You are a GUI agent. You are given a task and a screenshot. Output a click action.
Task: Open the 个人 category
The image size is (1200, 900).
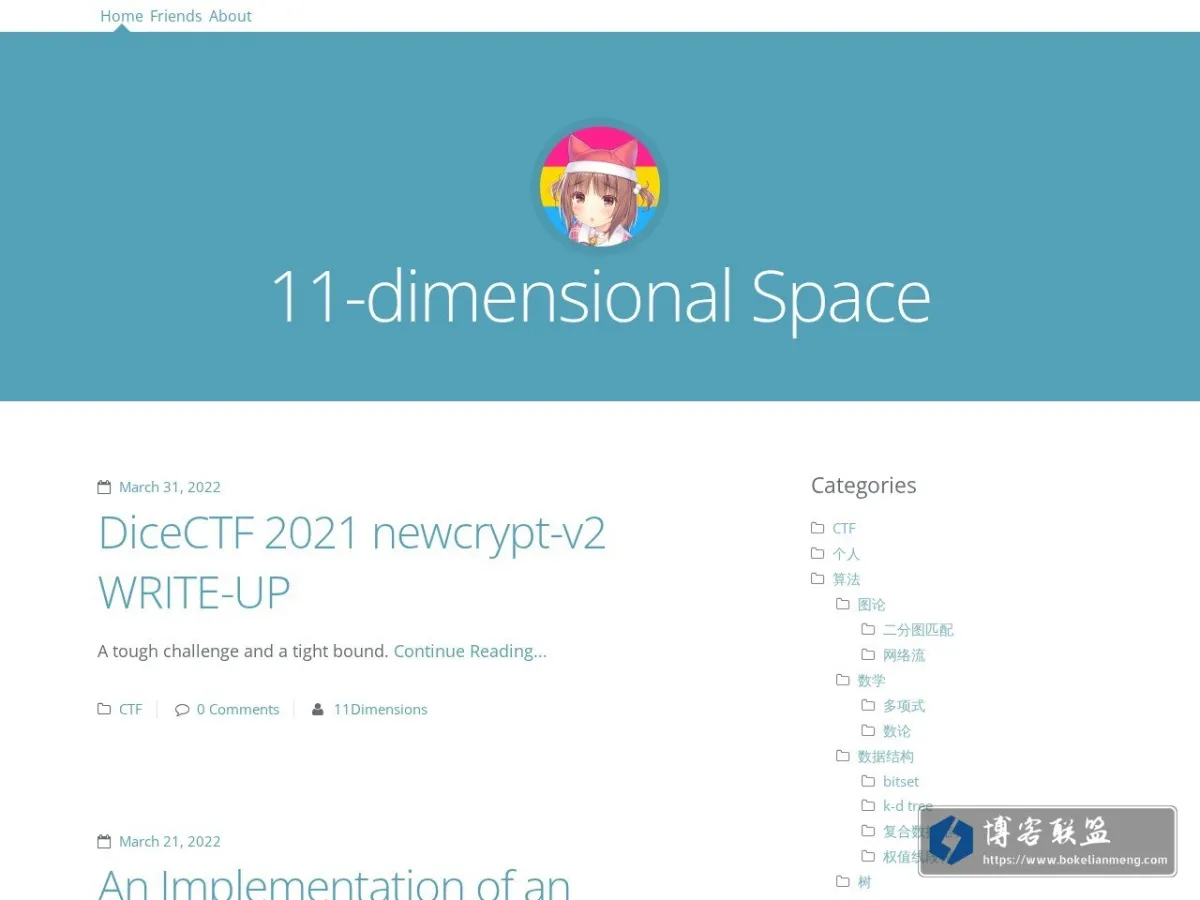[x=846, y=554]
